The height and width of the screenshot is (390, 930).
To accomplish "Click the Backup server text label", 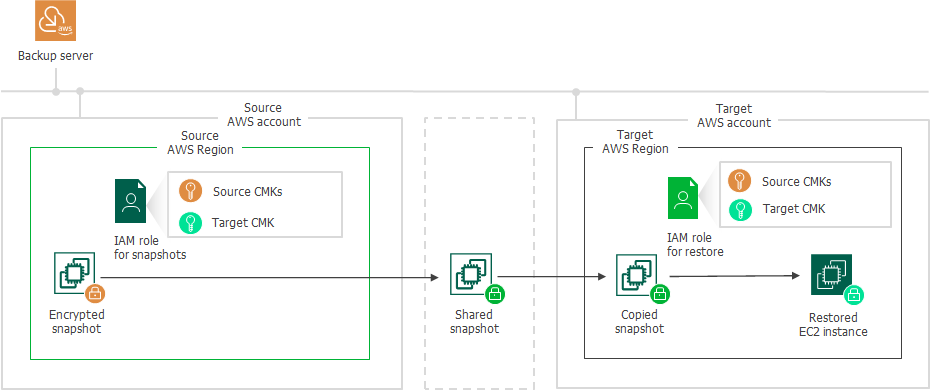I will tap(55, 56).
